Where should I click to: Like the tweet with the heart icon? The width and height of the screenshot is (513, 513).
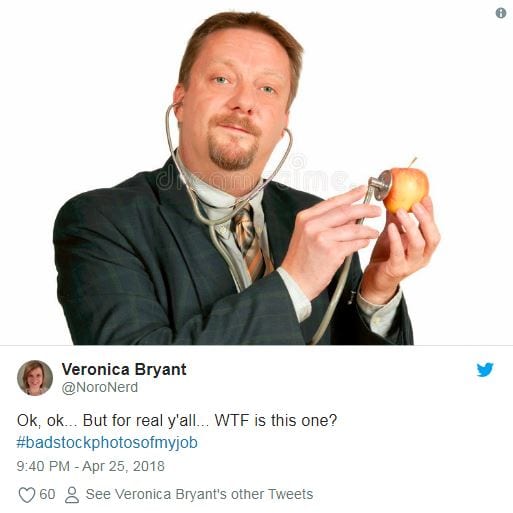[27, 495]
